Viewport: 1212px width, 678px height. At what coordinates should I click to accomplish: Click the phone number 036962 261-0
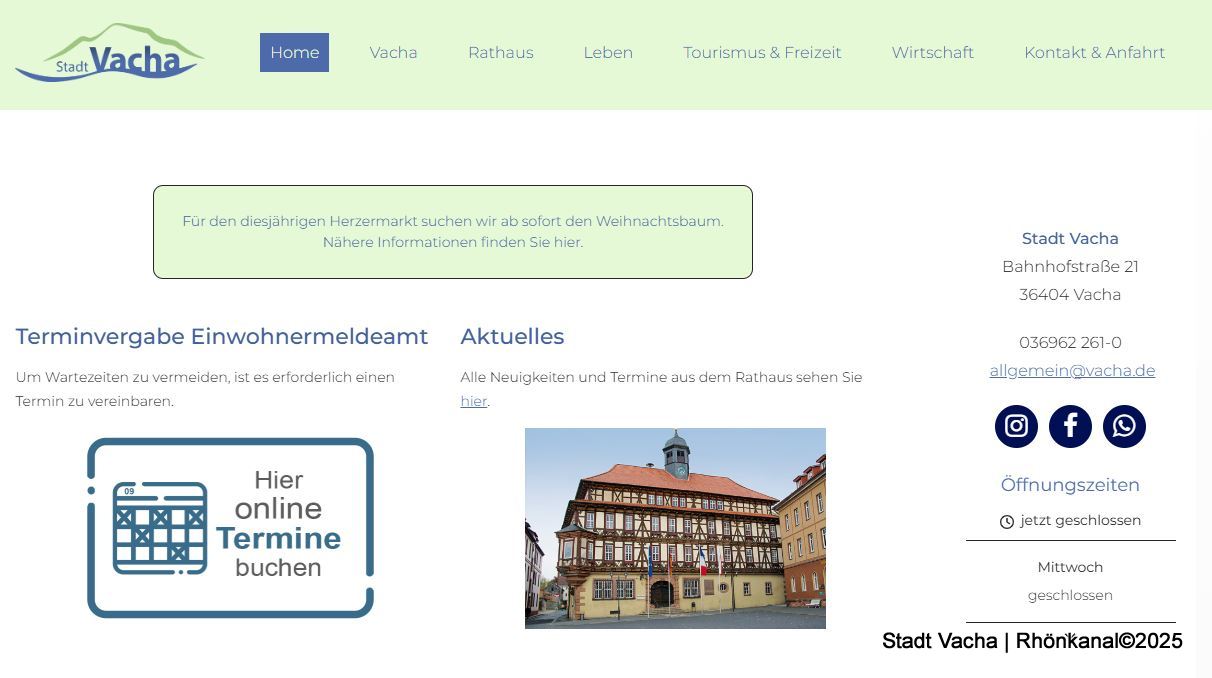click(1070, 343)
